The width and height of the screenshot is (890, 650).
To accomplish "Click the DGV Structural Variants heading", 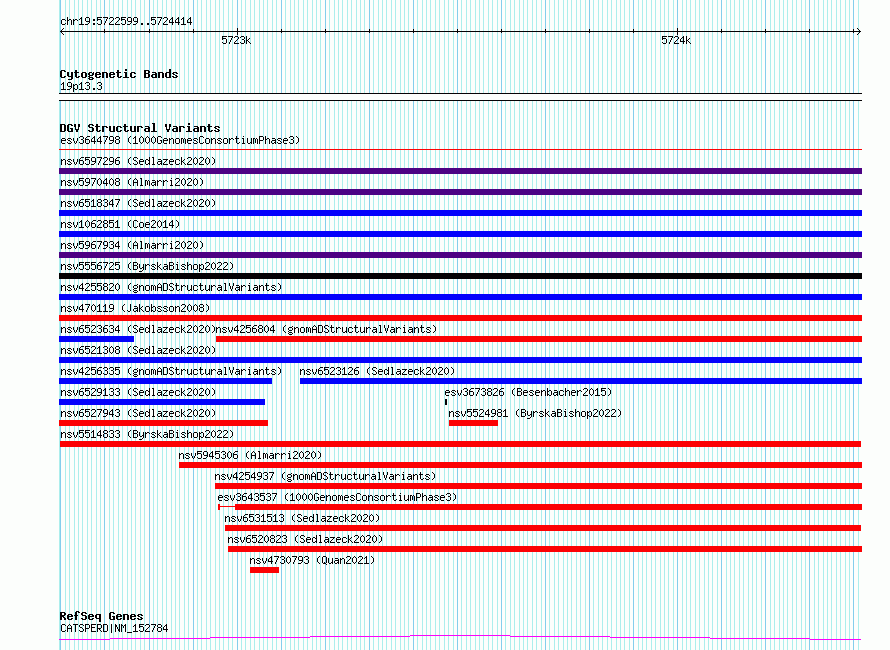I will pos(140,128).
